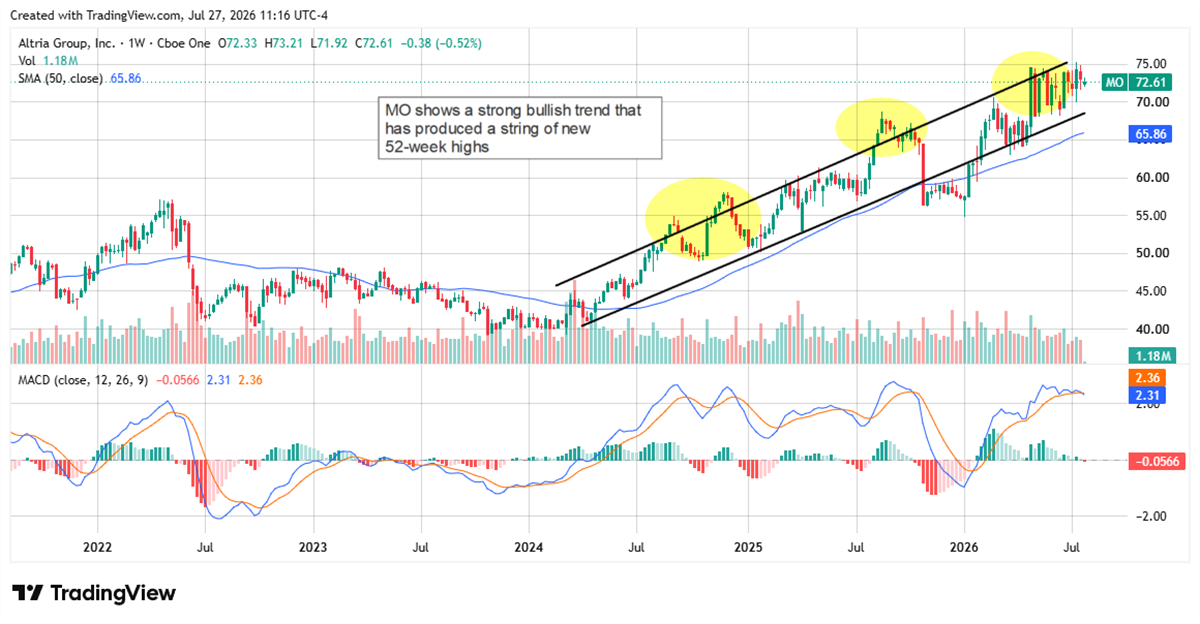This screenshot has width=1200, height=624.
Task: Click the MO ticker price label badge
Action: pyautogui.click(x=1137, y=83)
